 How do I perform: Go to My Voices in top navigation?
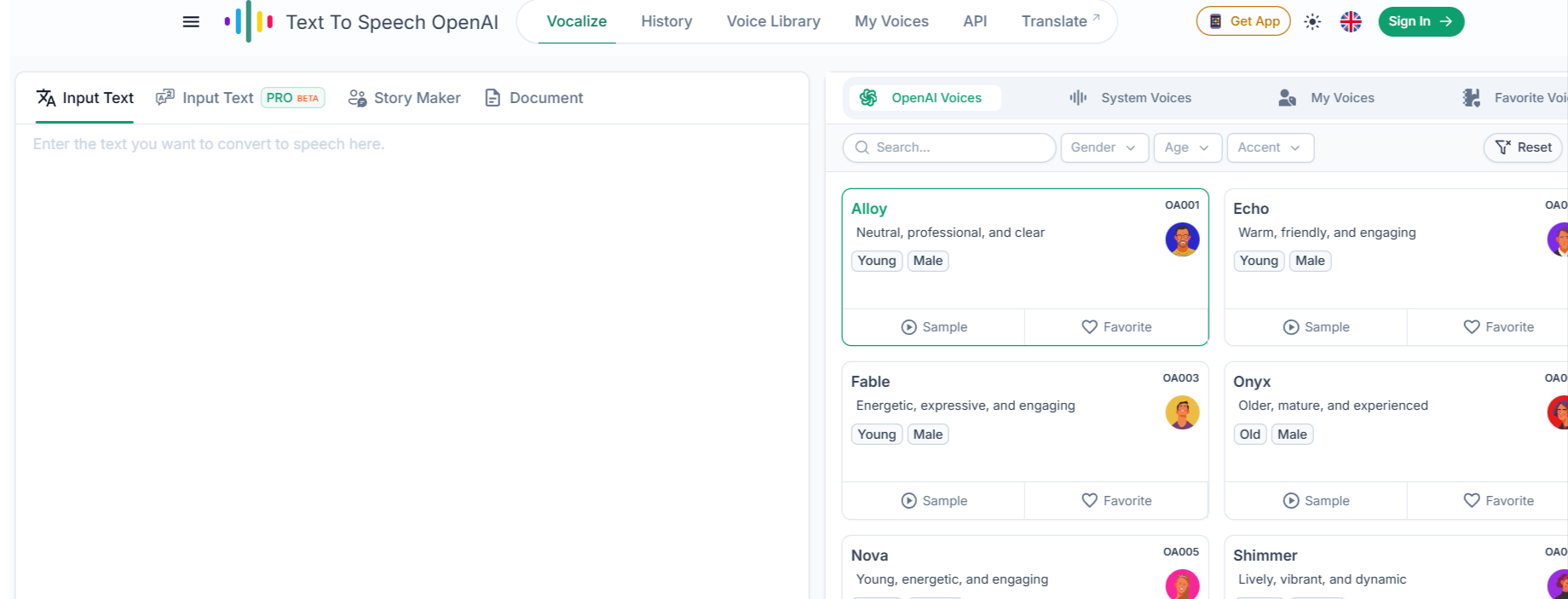pyautogui.click(x=891, y=21)
